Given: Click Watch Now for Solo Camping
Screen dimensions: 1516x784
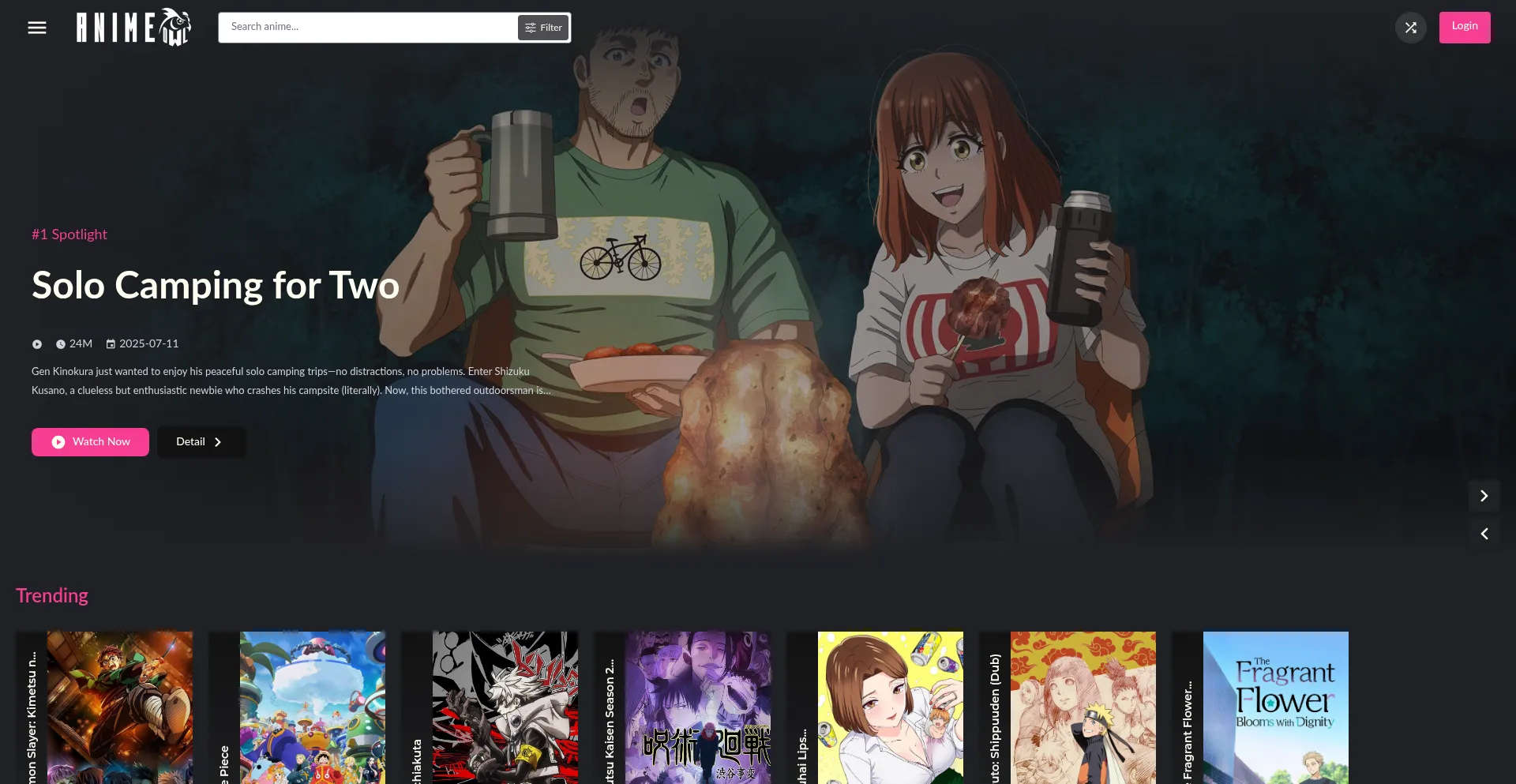Looking at the screenshot, I should [90, 442].
